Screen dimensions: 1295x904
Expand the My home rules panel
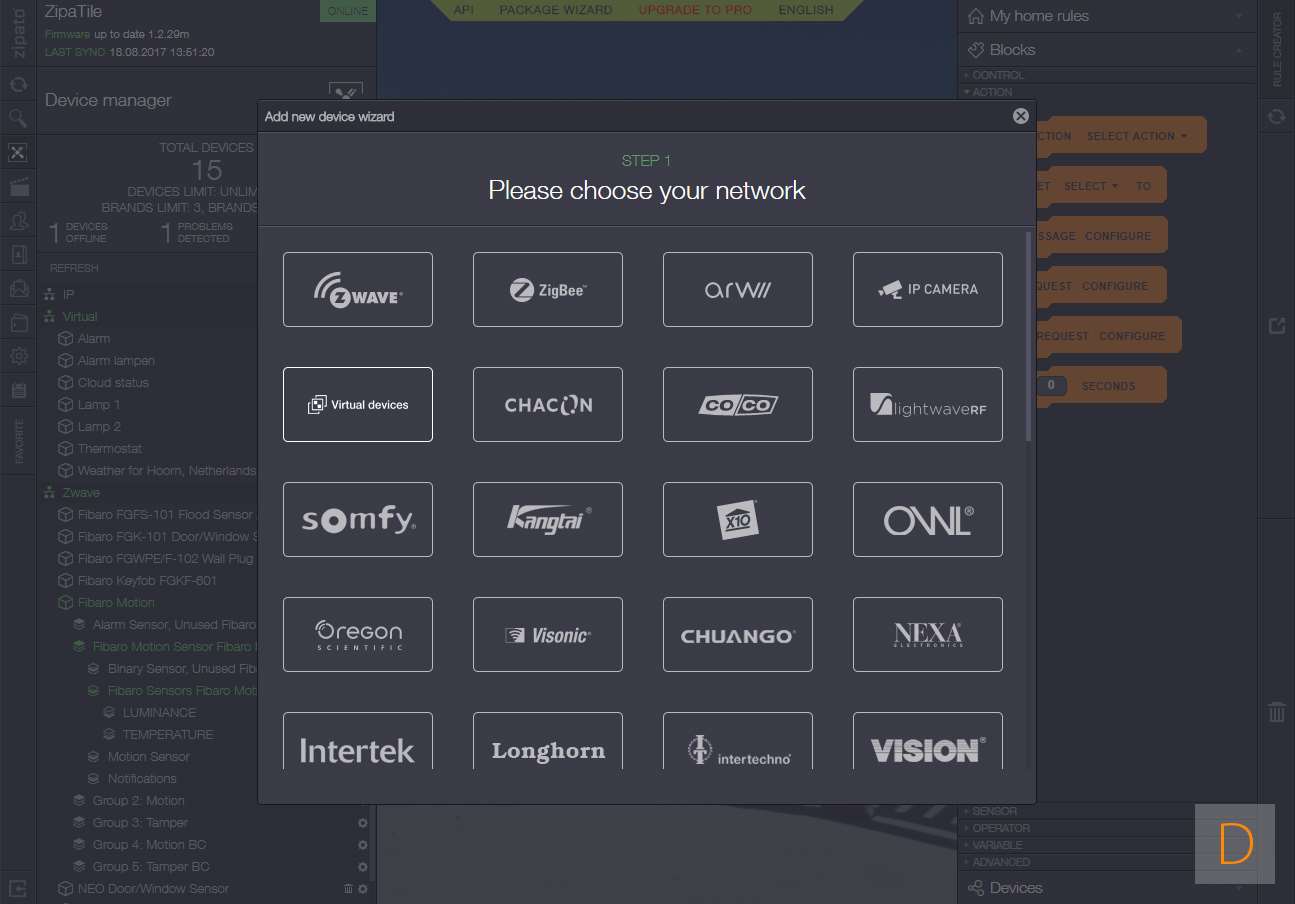click(x=1107, y=16)
